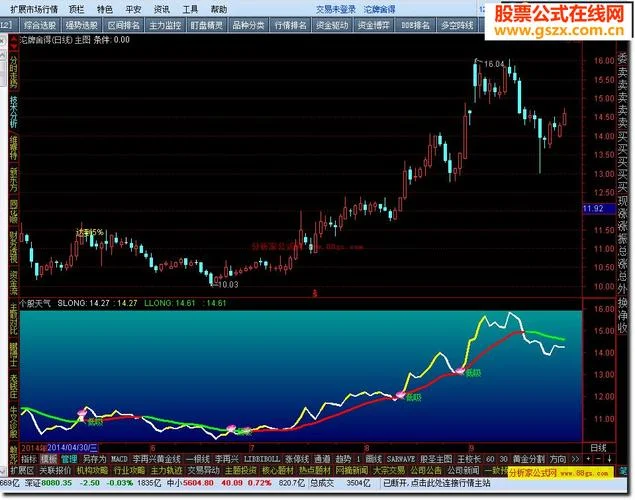Expand more indicators with the >> arrows
Viewport: 635px width, 500px height.
(x=575, y=459)
